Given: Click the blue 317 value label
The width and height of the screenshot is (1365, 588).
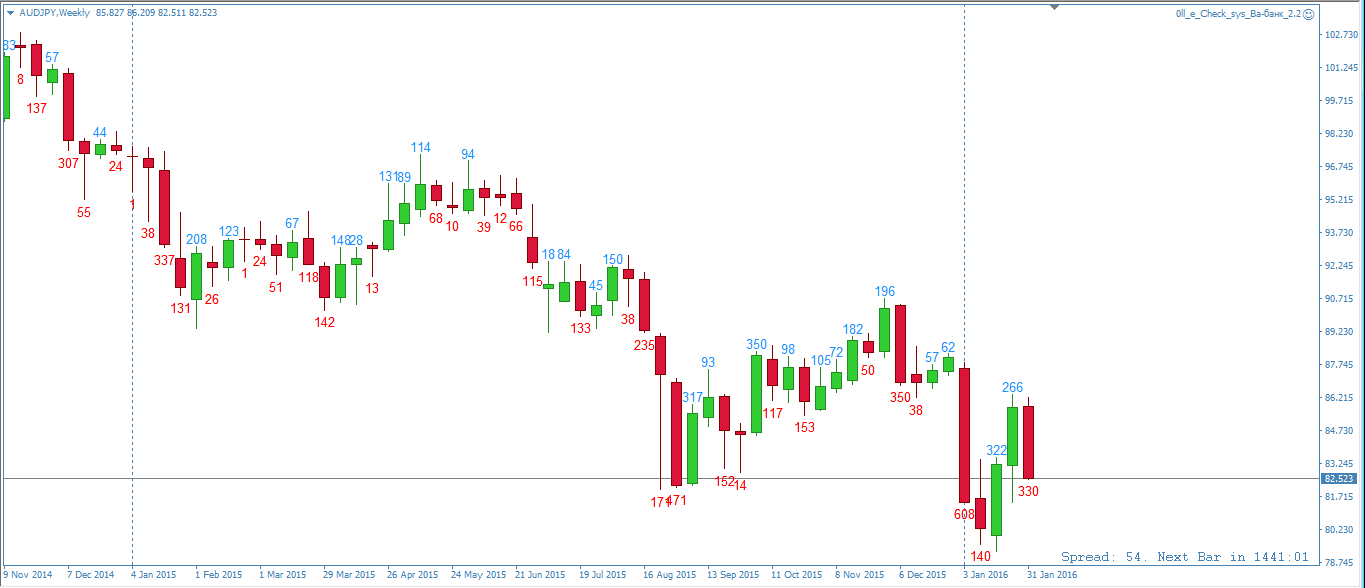Looking at the screenshot, I should tap(692, 398).
